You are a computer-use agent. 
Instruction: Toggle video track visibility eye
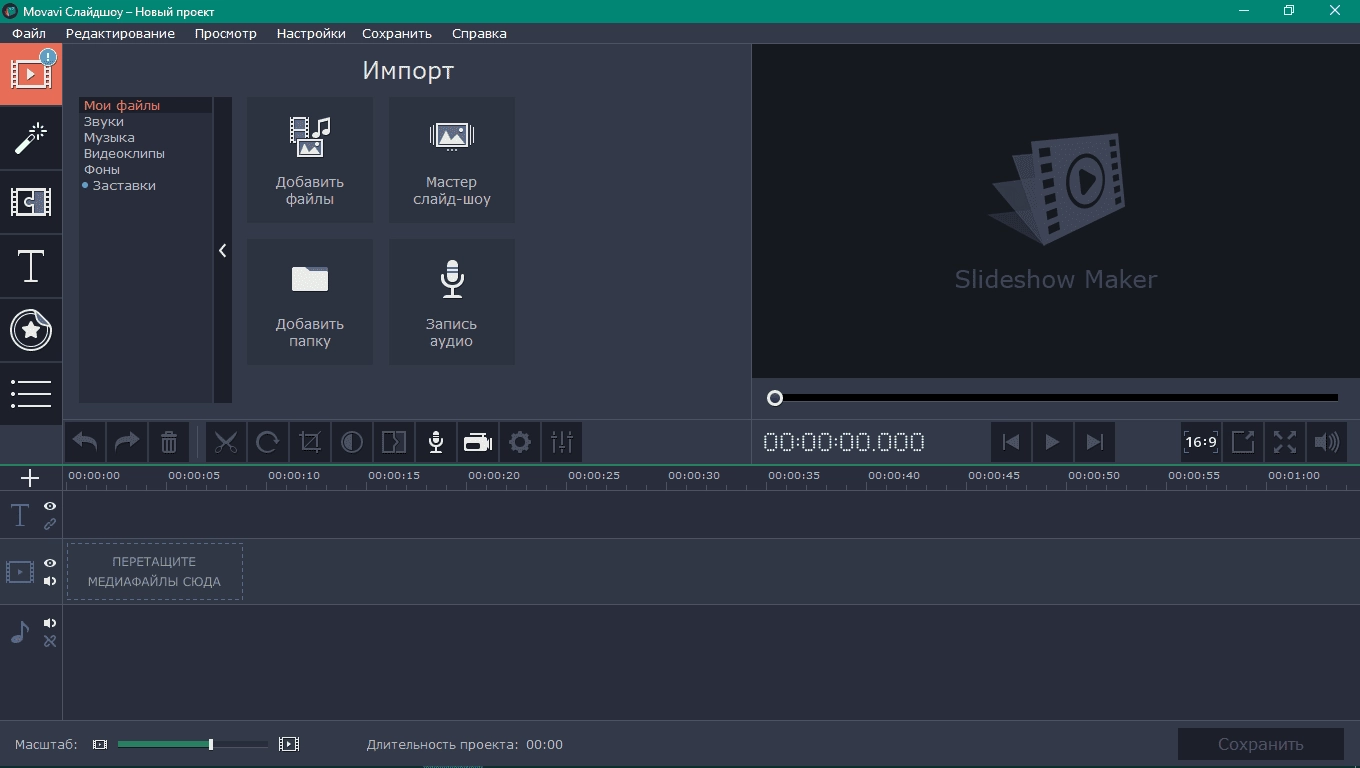pyautogui.click(x=50, y=563)
